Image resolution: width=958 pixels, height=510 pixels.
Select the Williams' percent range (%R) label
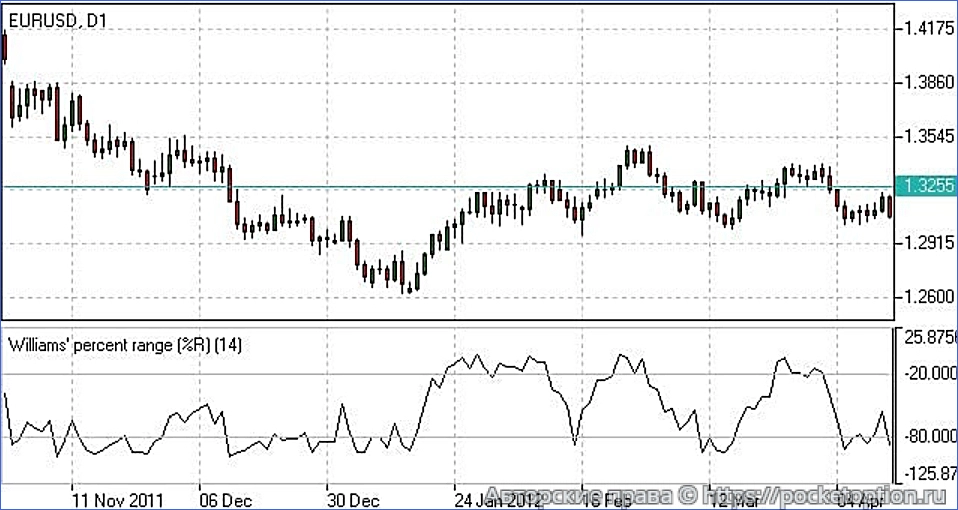124,345
